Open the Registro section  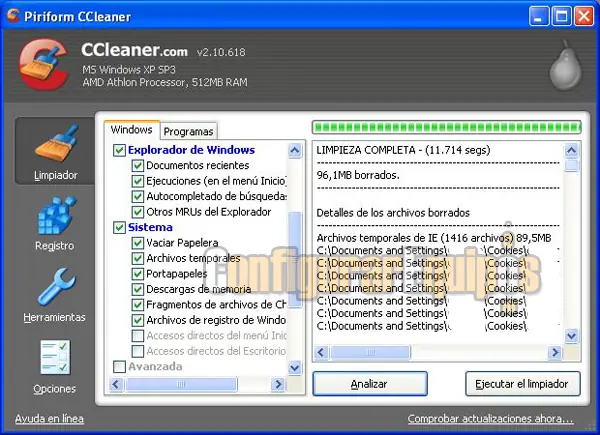(55, 223)
